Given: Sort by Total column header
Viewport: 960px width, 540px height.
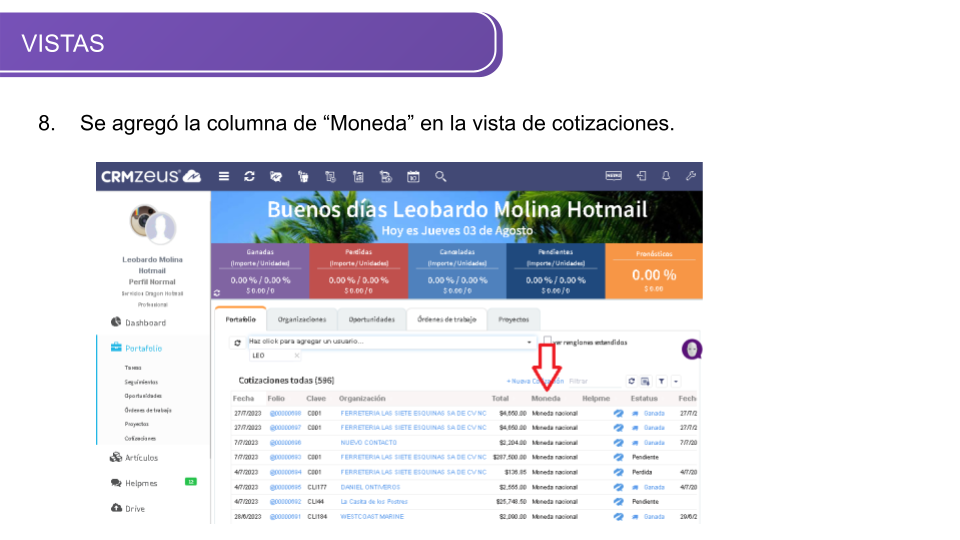Looking at the screenshot, I should point(500,398).
